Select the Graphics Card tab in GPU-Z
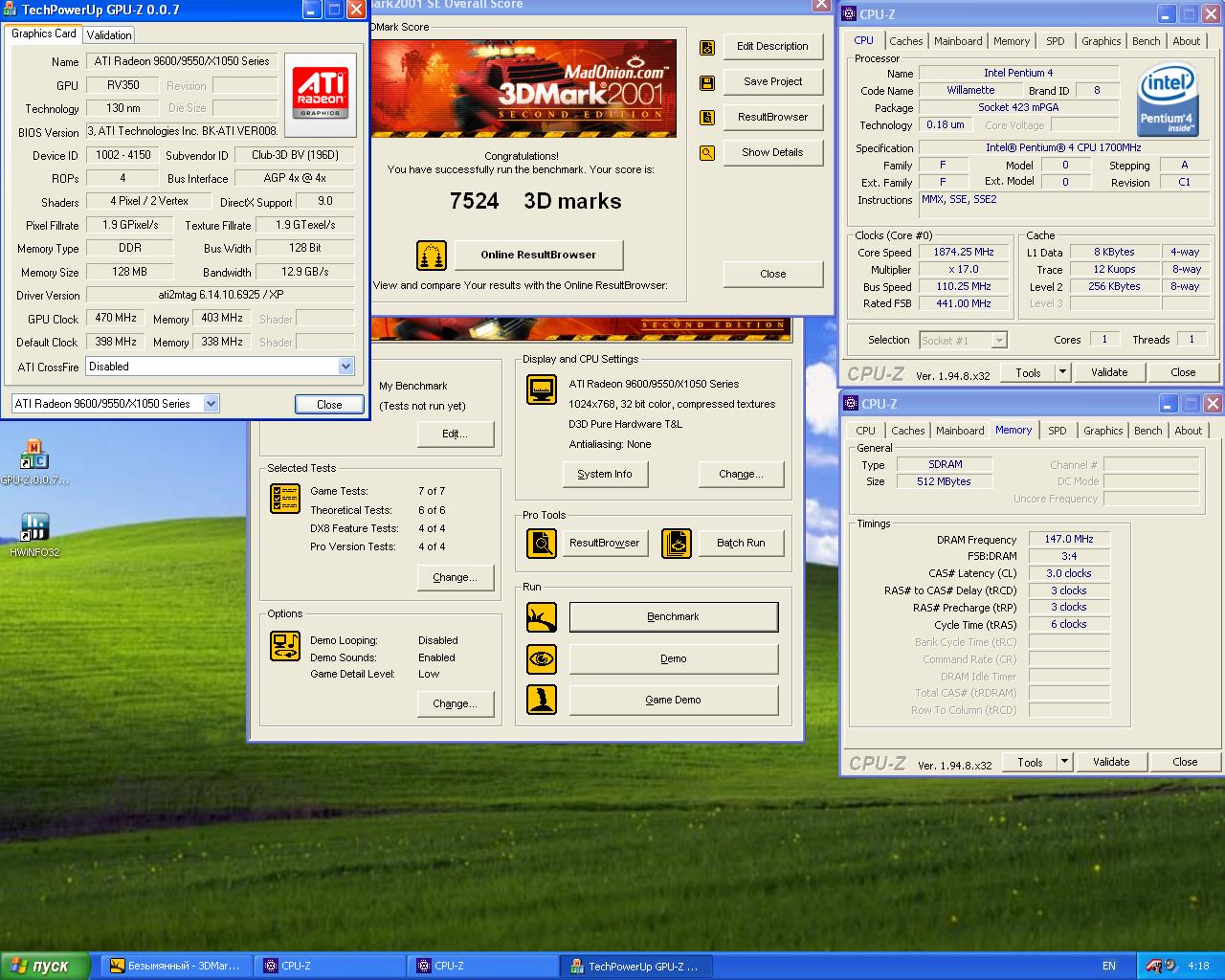 44,33
